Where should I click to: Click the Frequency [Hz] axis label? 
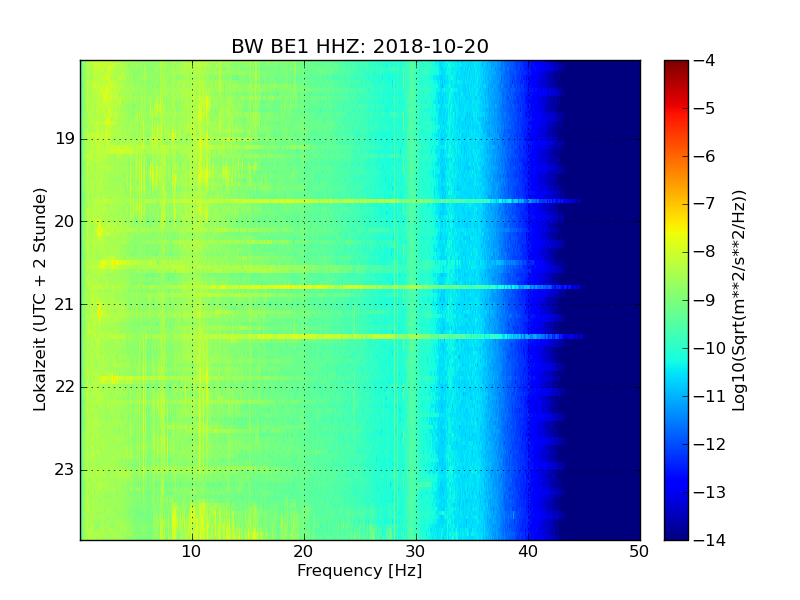(x=360, y=570)
